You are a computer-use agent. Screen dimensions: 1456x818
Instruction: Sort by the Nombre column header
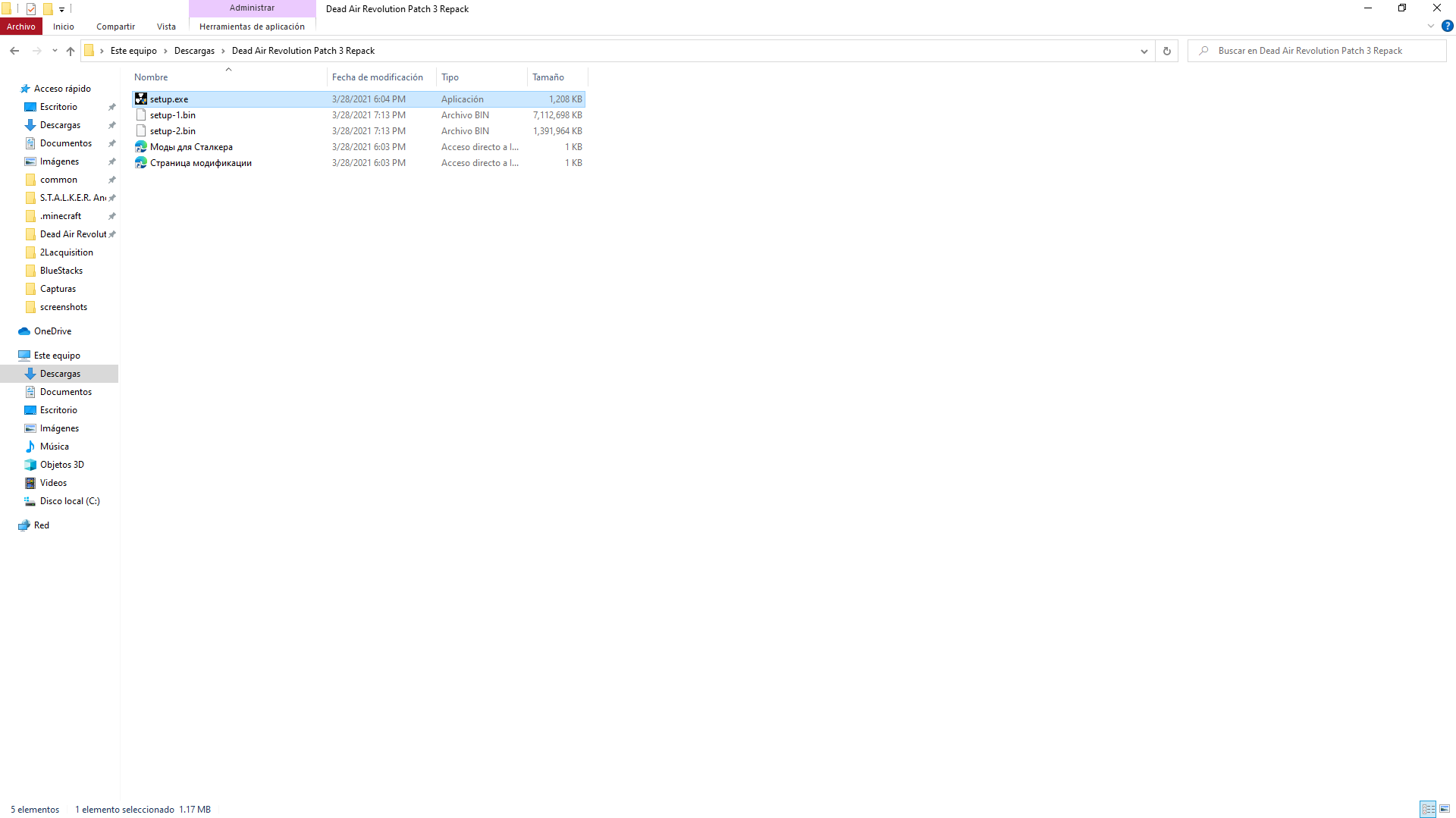(x=229, y=77)
